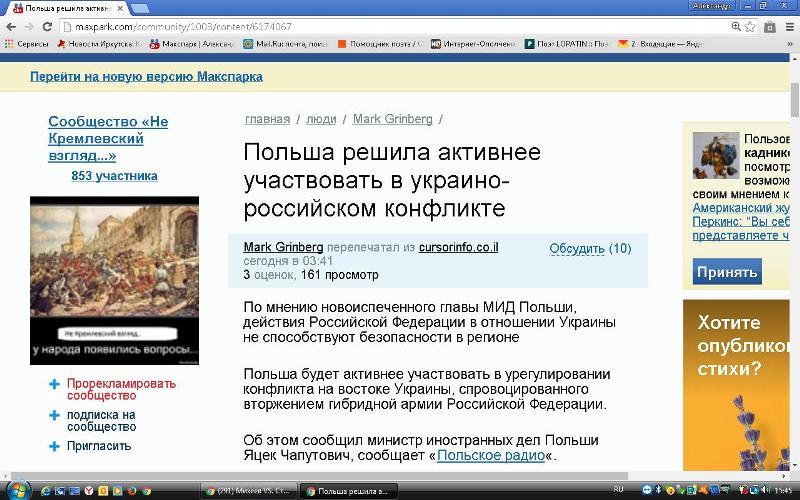Click the zoom magnifier icon in address bar
This screenshot has width=800, height=500.
pyautogui.click(x=737, y=27)
